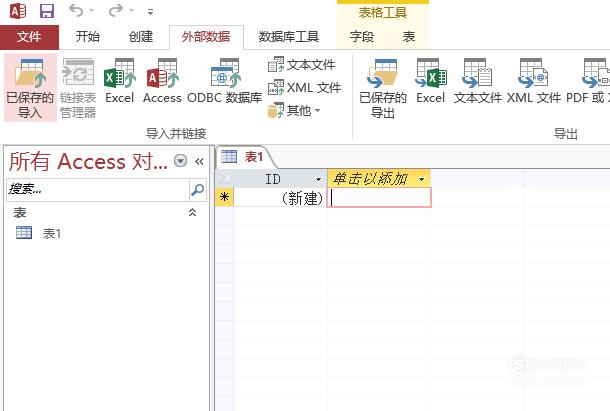610x411 pixels.
Task: Open 已保存的导入 saved imports
Action: [x=30, y=88]
